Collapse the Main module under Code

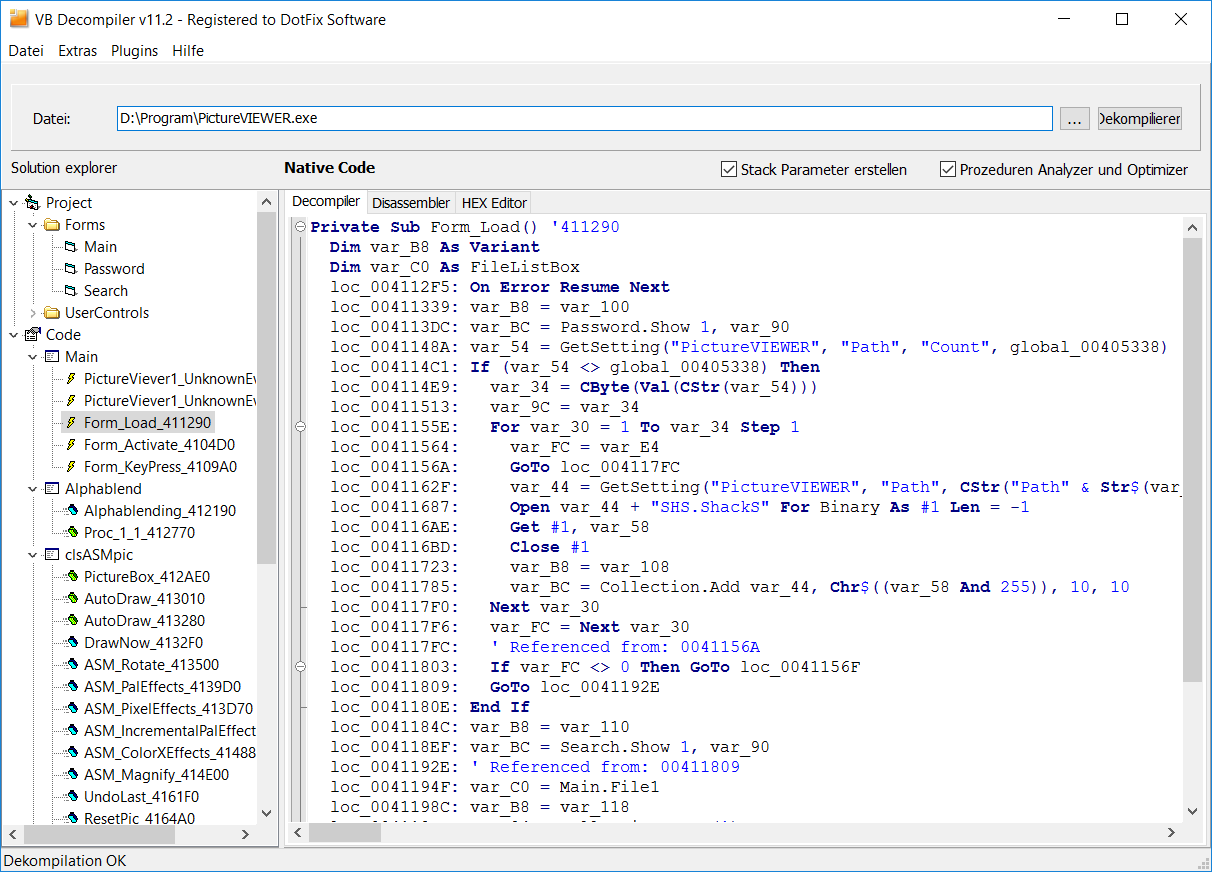point(32,357)
